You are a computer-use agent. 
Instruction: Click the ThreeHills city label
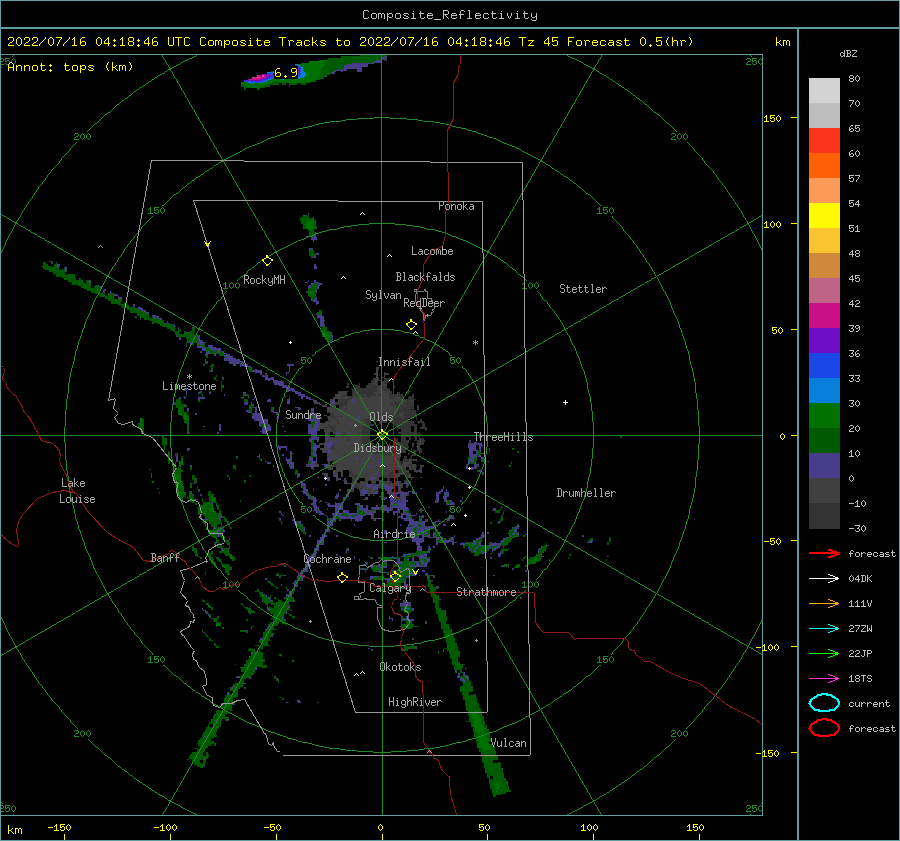pyautogui.click(x=503, y=437)
